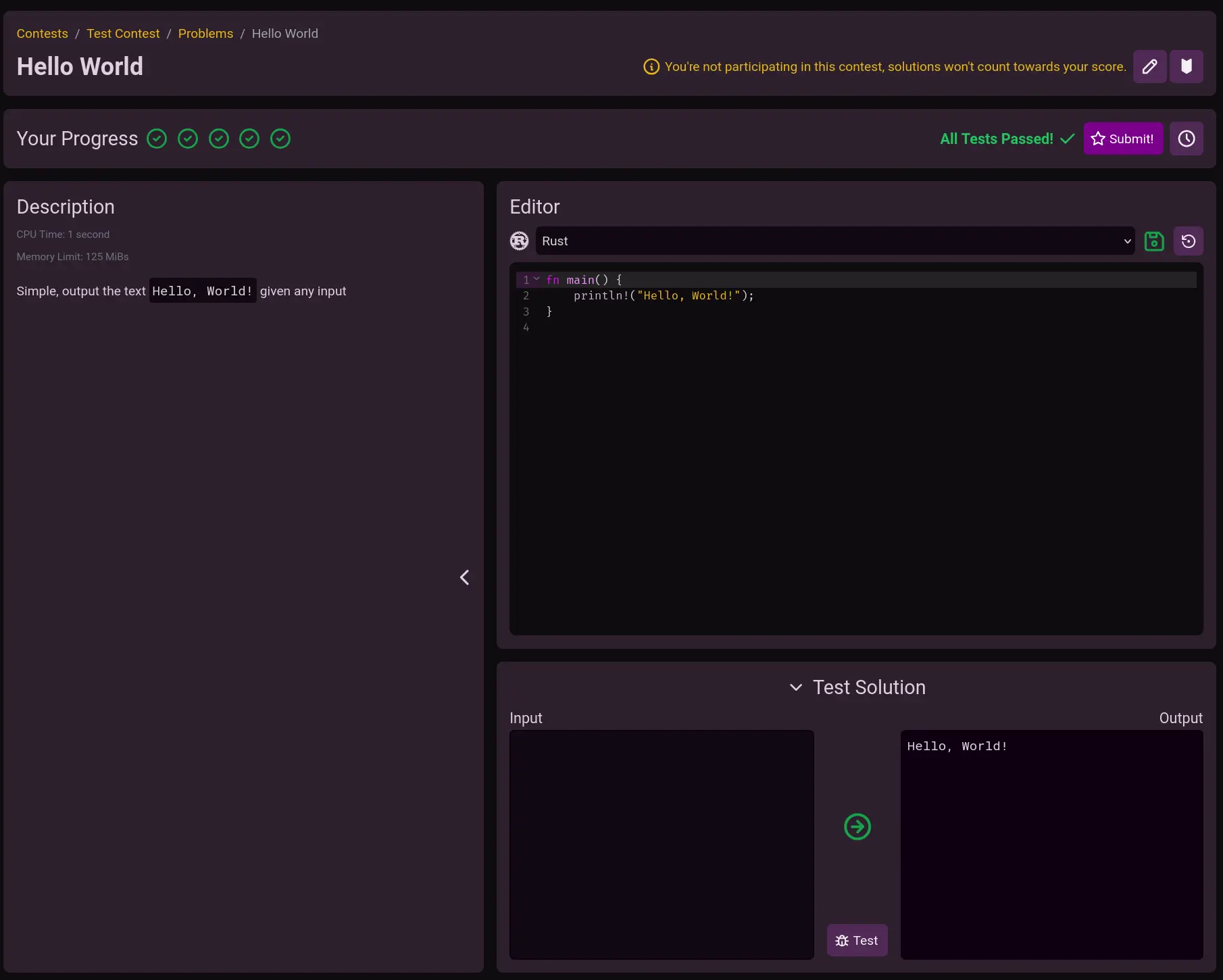Reset editor code with the restore icon
This screenshot has width=1223, height=980.
coord(1188,241)
